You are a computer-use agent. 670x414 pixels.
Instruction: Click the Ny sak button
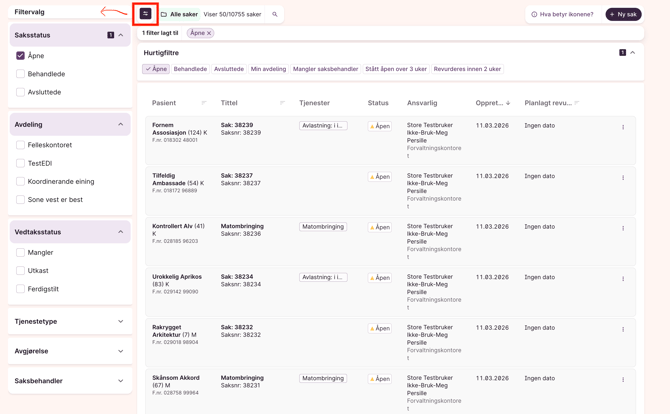tap(623, 15)
